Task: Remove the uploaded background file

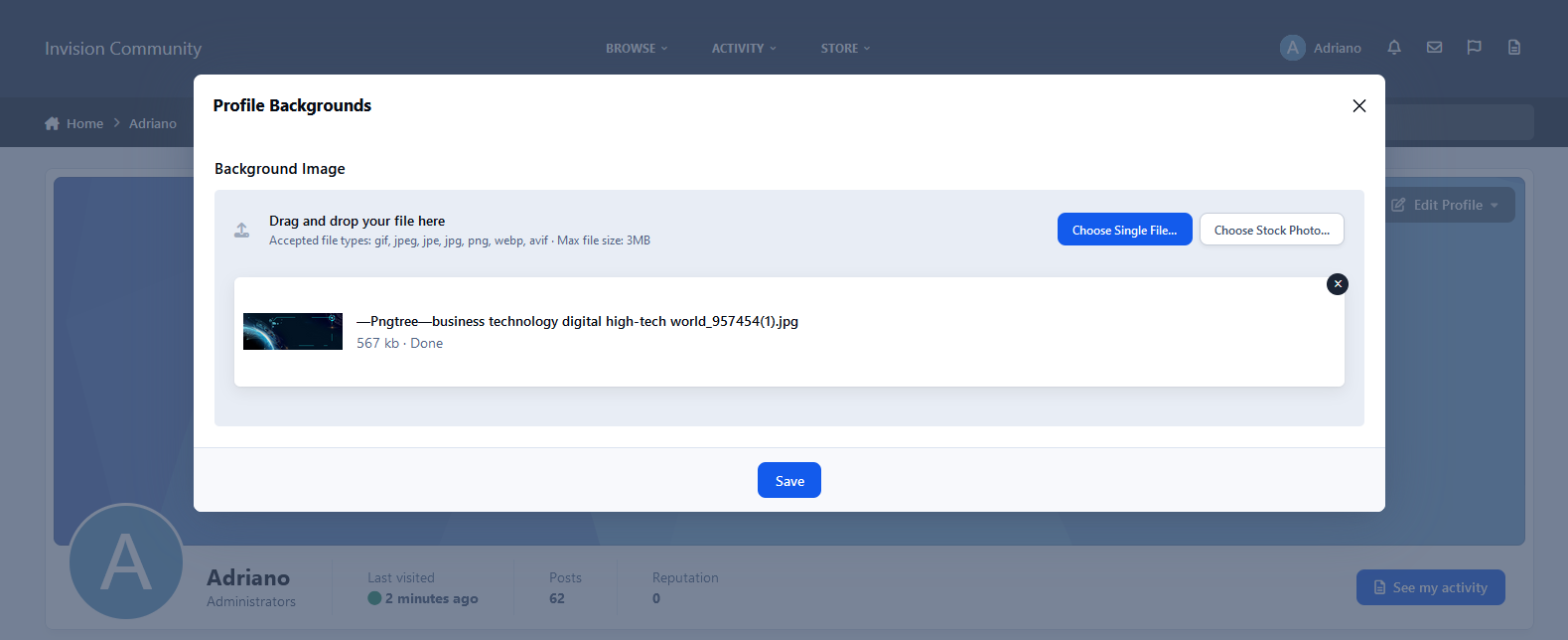Action: click(x=1338, y=284)
